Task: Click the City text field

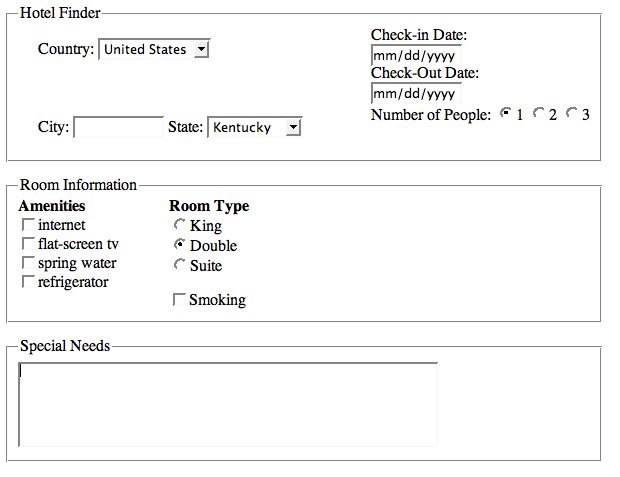Action: click(118, 128)
